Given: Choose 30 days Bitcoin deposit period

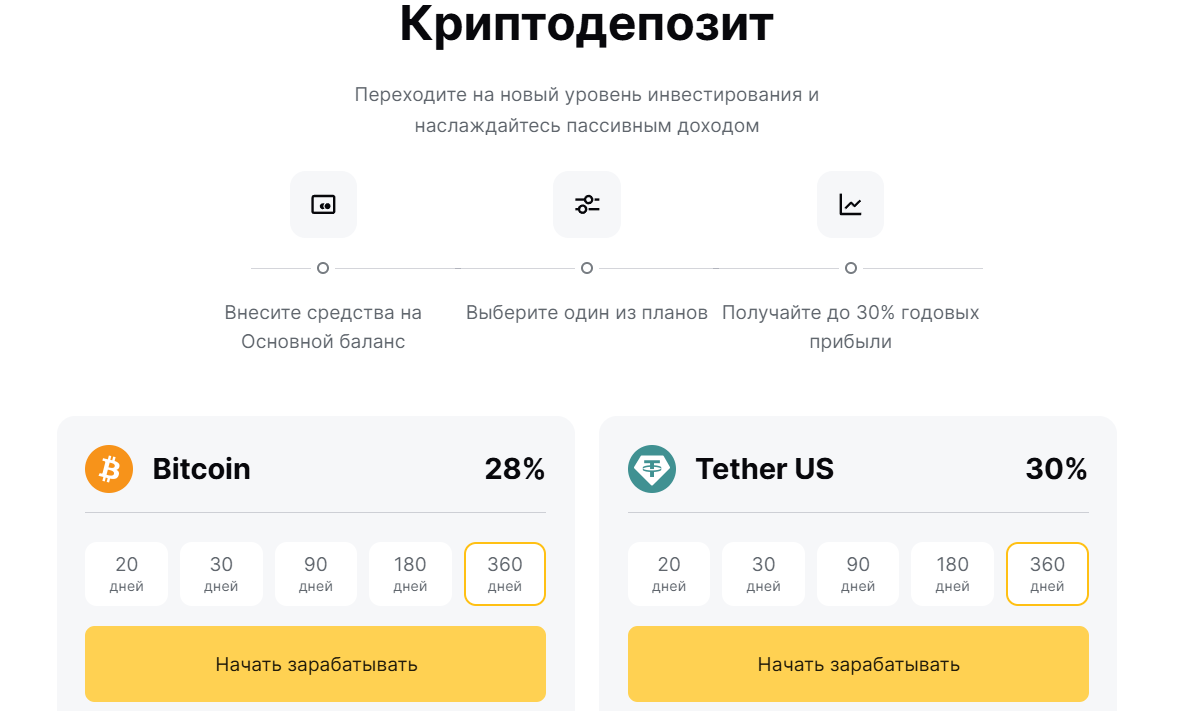Looking at the screenshot, I should tap(221, 574).
